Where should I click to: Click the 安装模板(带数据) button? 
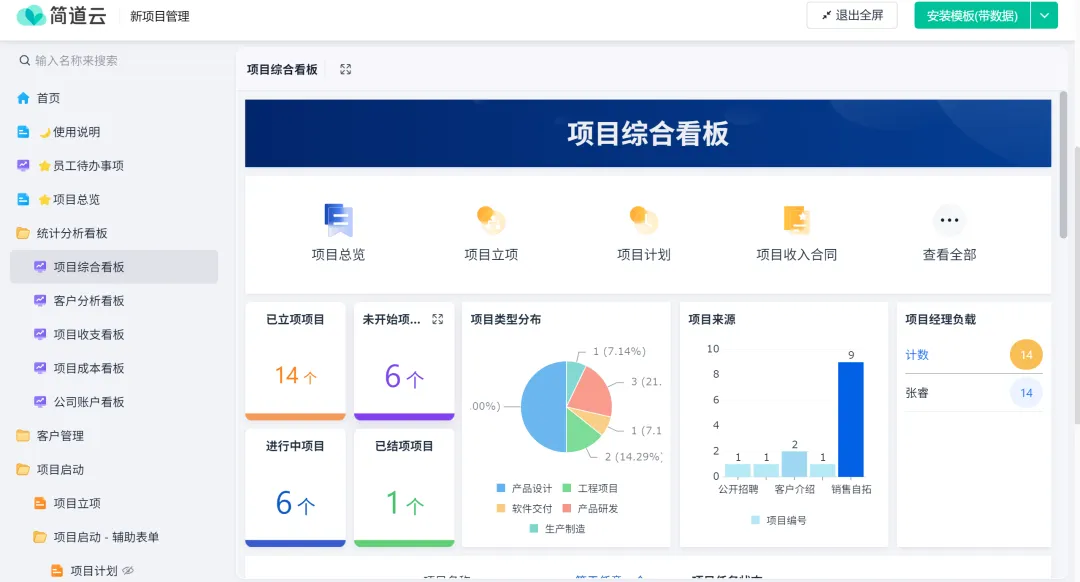[972, 15]
